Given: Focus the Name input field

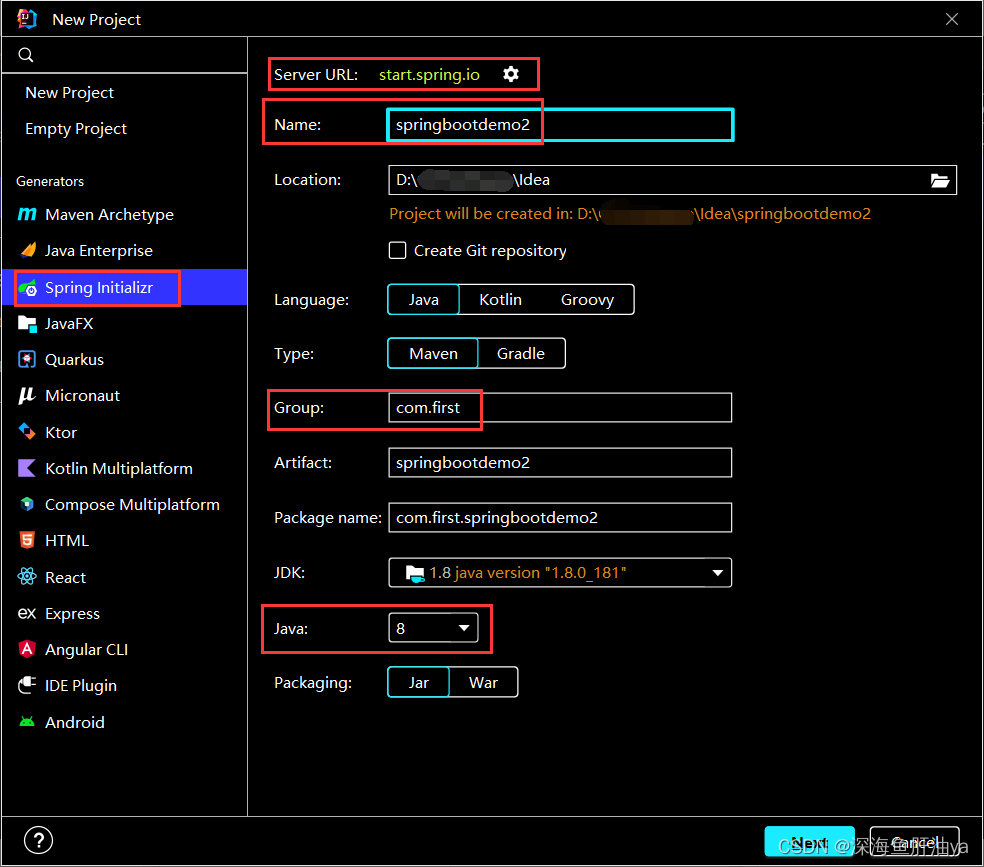Looking at the screenshot, I should click(x=560, y=125).
